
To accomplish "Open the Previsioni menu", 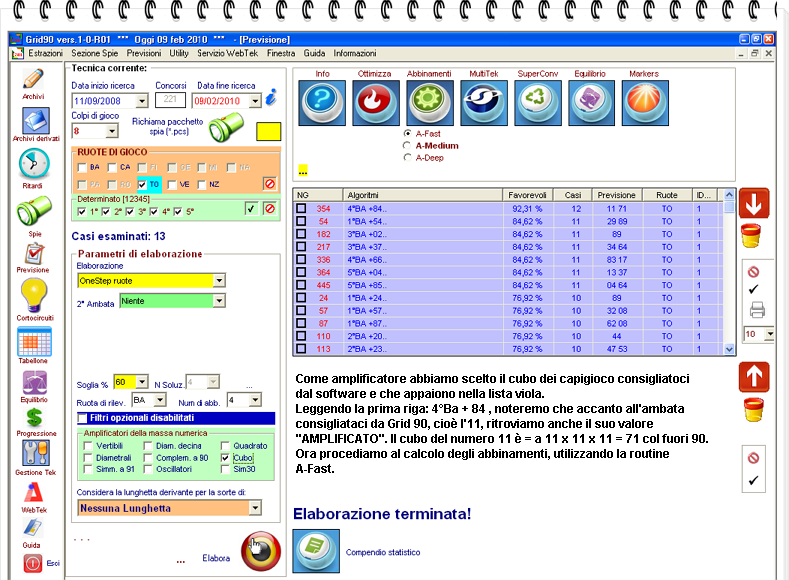I will tap(143, 52).
